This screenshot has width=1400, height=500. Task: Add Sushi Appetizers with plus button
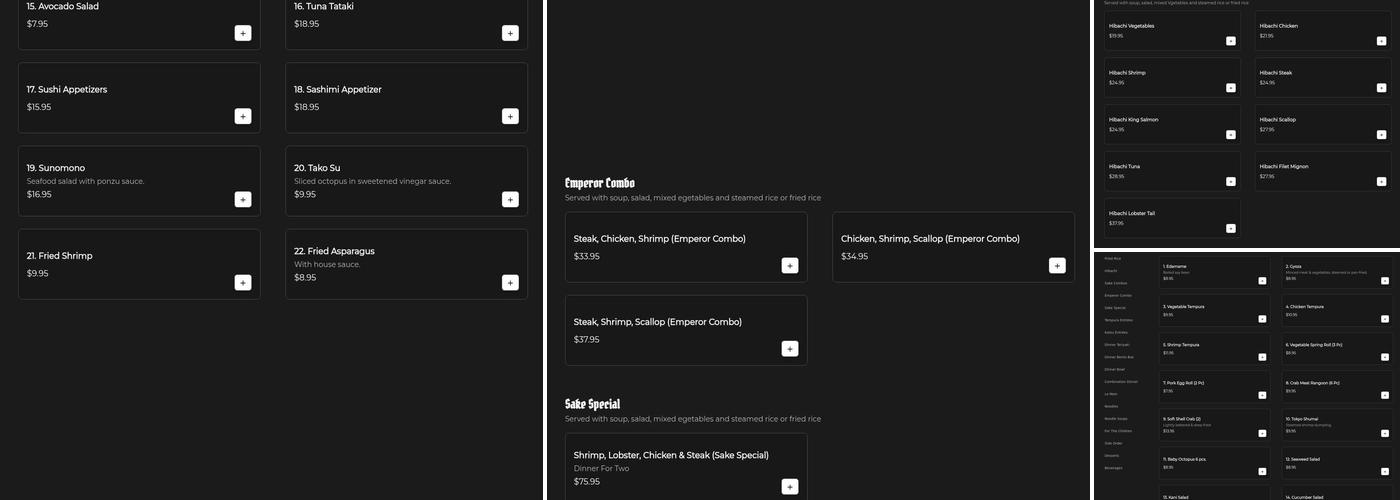point(243,116)
